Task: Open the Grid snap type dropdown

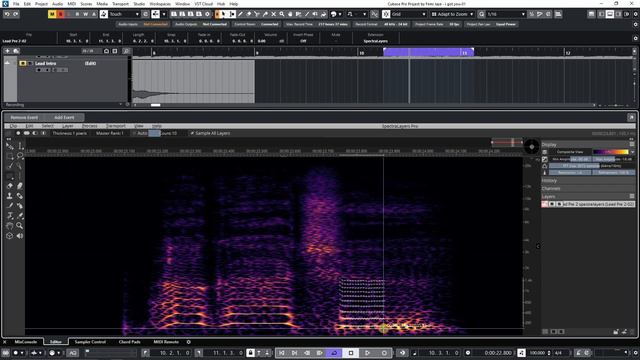Action: coord(409,14)
